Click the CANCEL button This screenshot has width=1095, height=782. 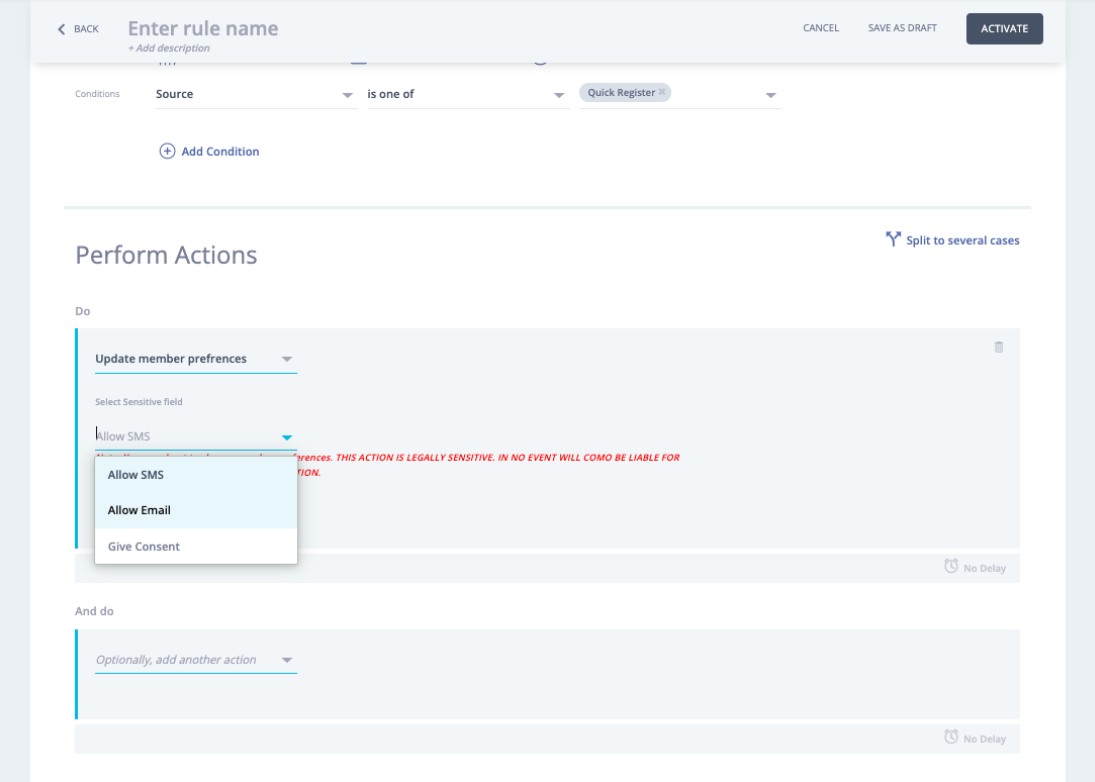pos(821,28)
